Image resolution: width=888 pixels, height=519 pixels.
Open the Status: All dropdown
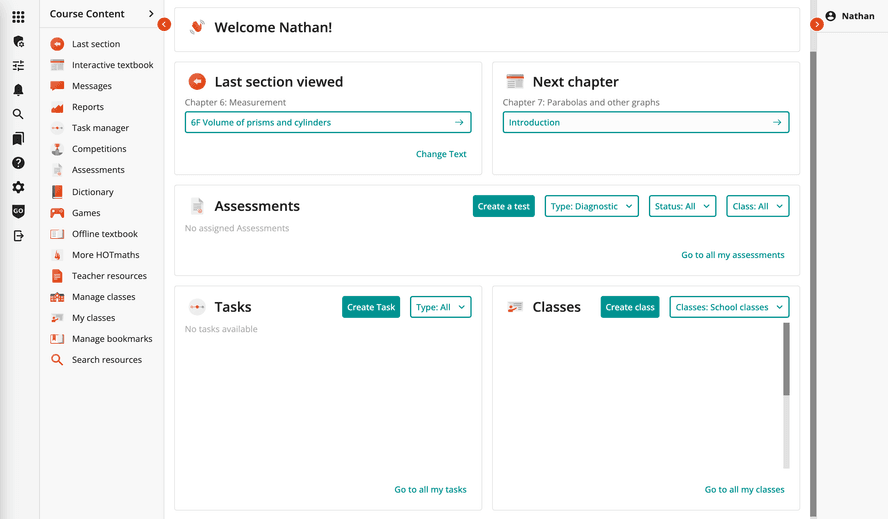click(682, 206)
